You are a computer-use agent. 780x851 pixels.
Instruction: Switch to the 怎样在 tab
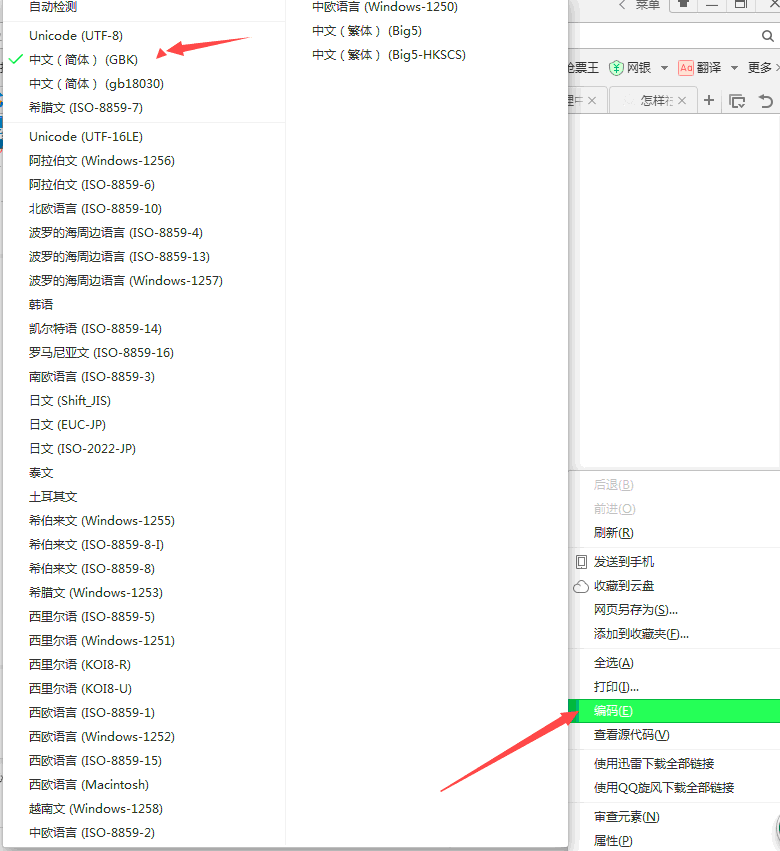coord(654,100)
